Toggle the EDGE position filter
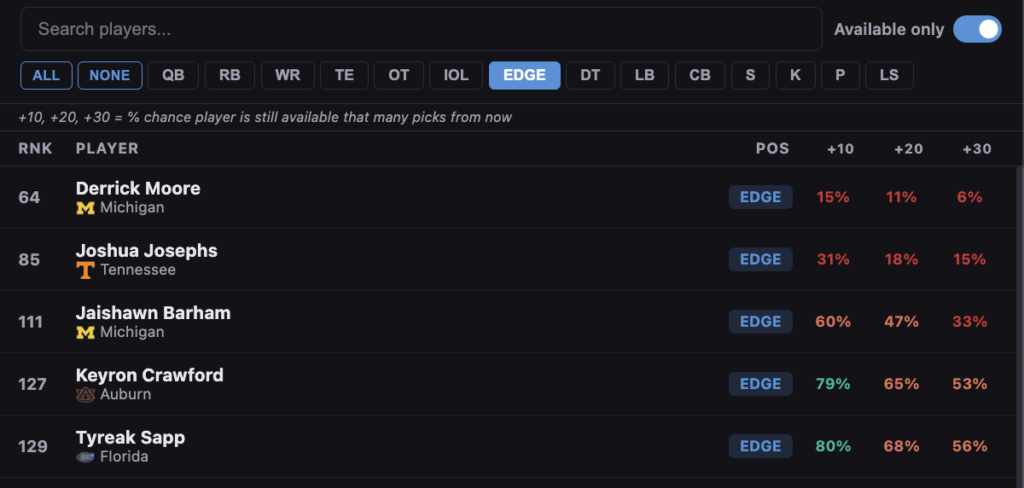Screen dimensions: 1024x488 524,75
